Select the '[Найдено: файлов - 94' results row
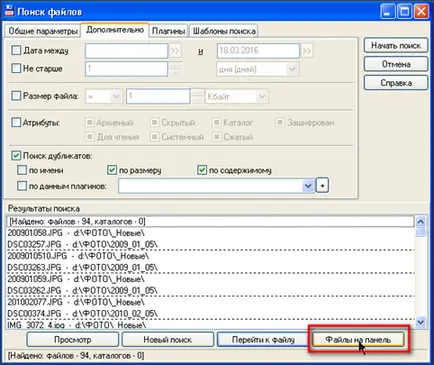434x365 pixels. point(210,221)
